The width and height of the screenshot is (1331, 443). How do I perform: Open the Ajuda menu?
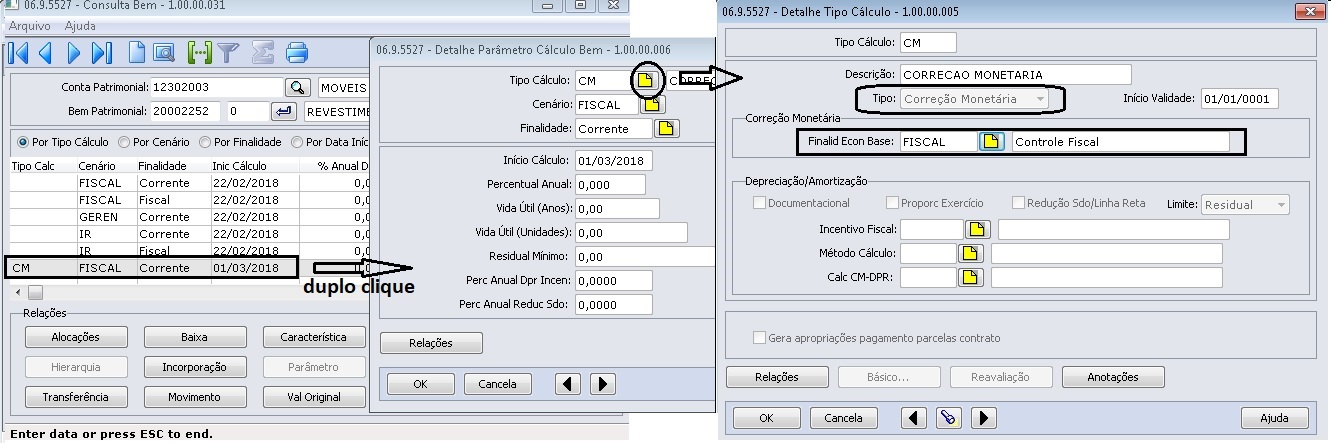pyautogui.click(x=80, y=25)
